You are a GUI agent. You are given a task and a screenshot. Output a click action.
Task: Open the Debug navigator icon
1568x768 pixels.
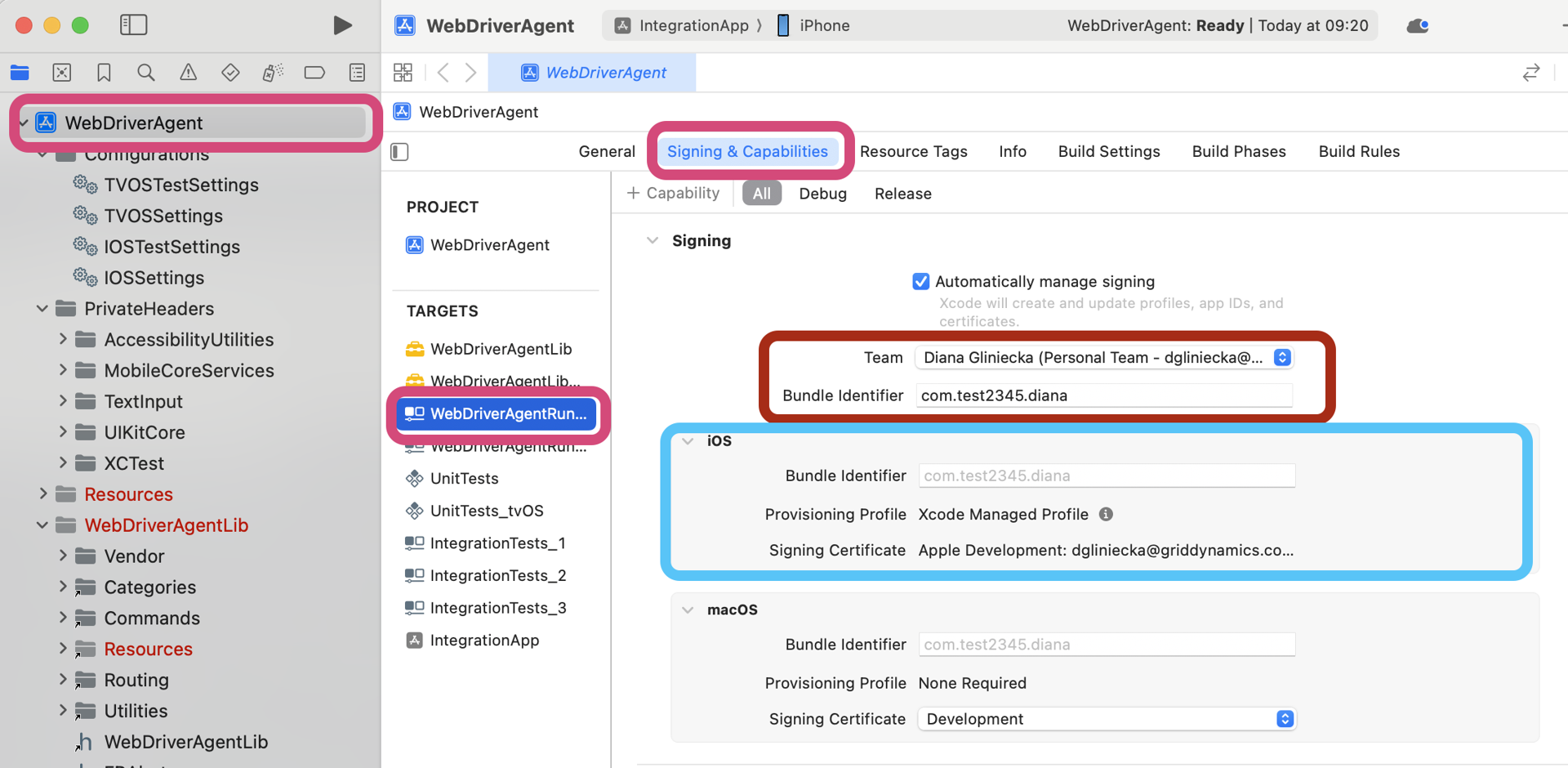[273, 73]
